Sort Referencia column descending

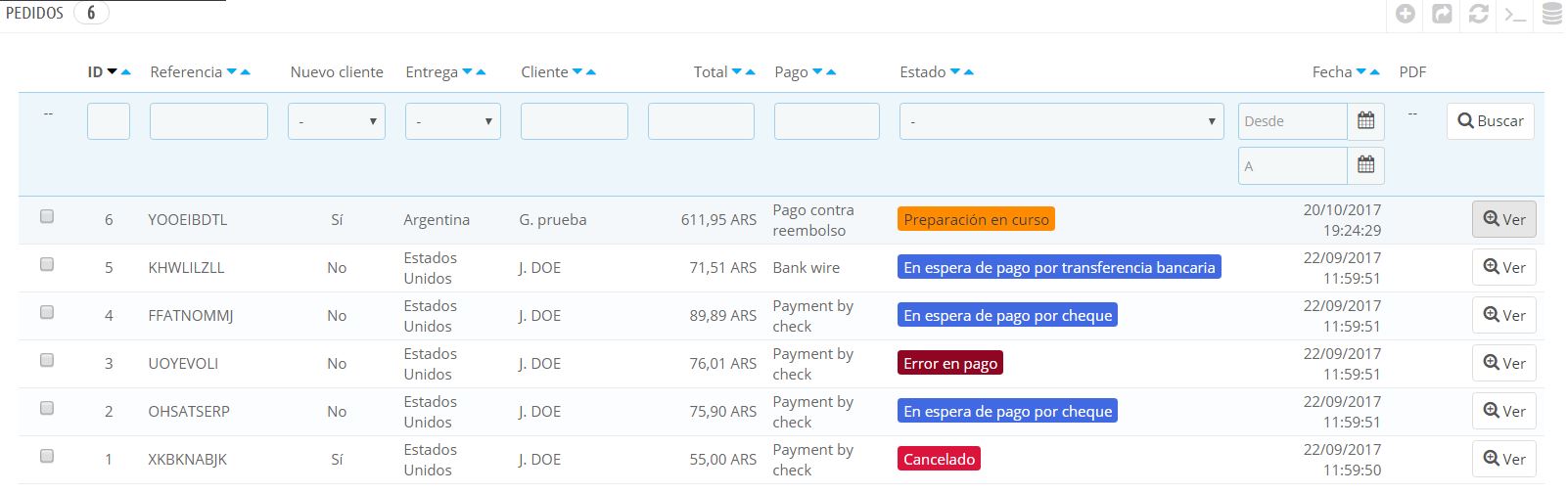click(x=232, y=71)
